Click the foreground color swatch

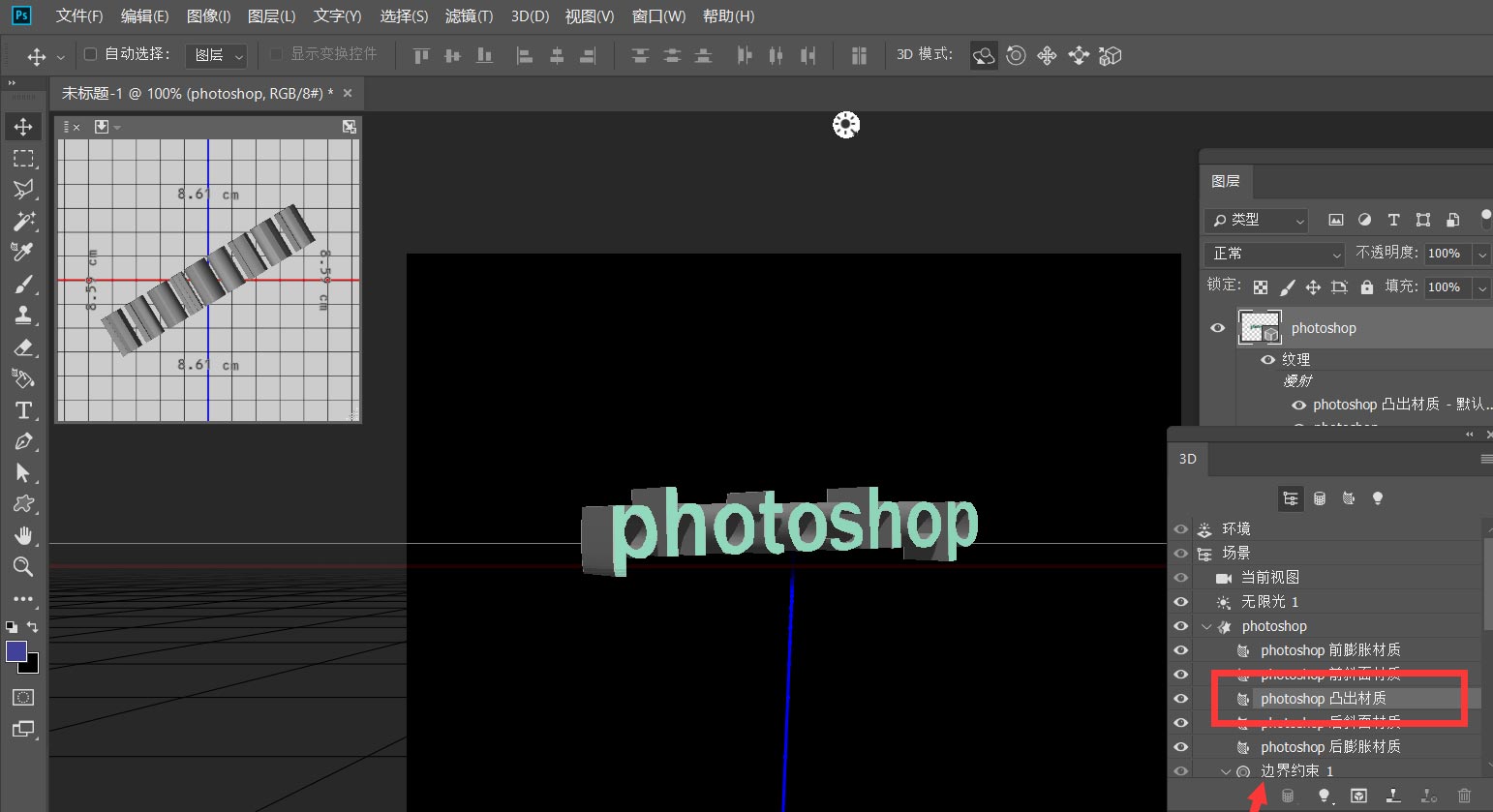click(15, 651)
